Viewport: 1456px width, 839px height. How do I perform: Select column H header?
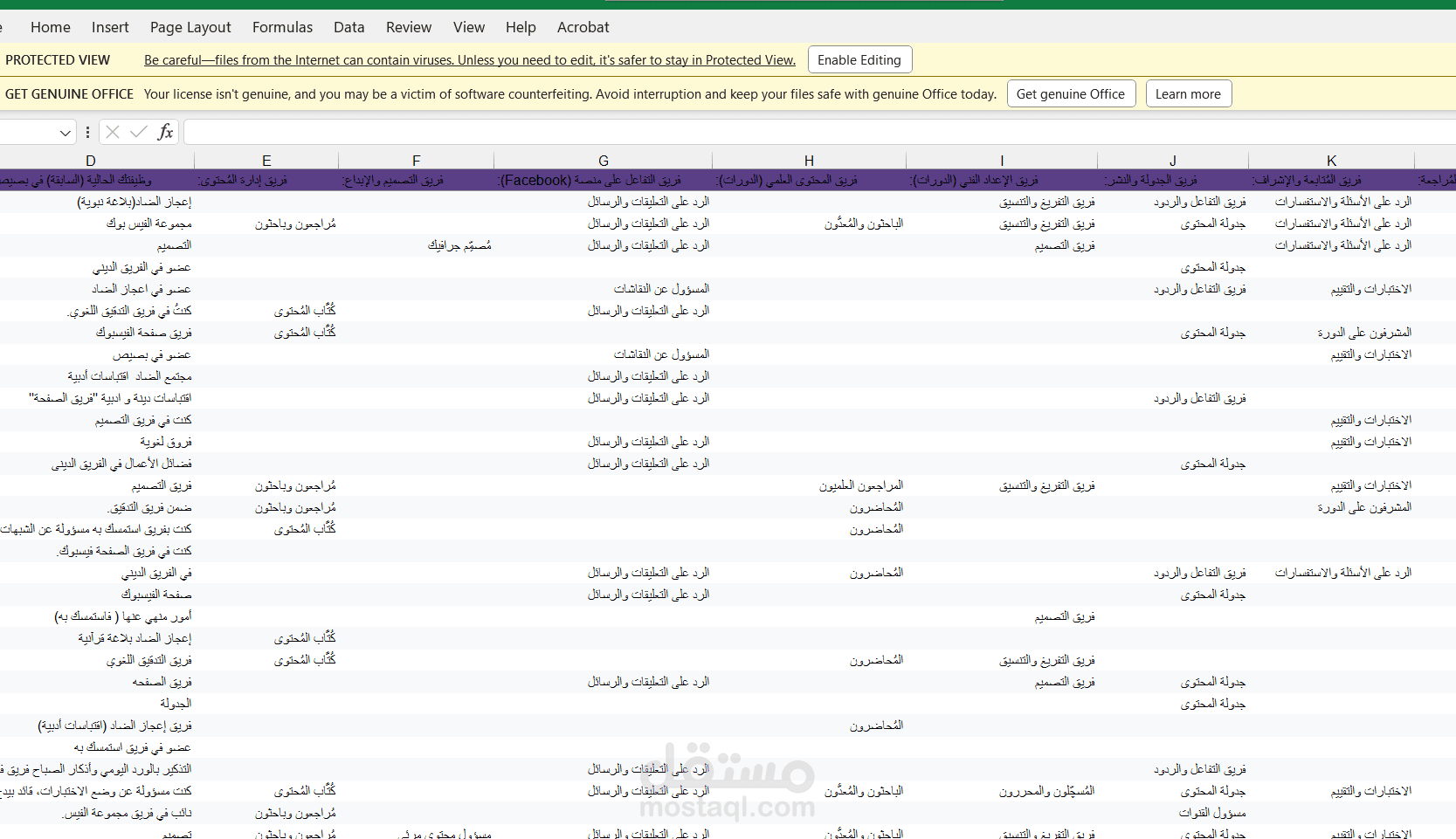pyautogui.click(x=809, y=161)
